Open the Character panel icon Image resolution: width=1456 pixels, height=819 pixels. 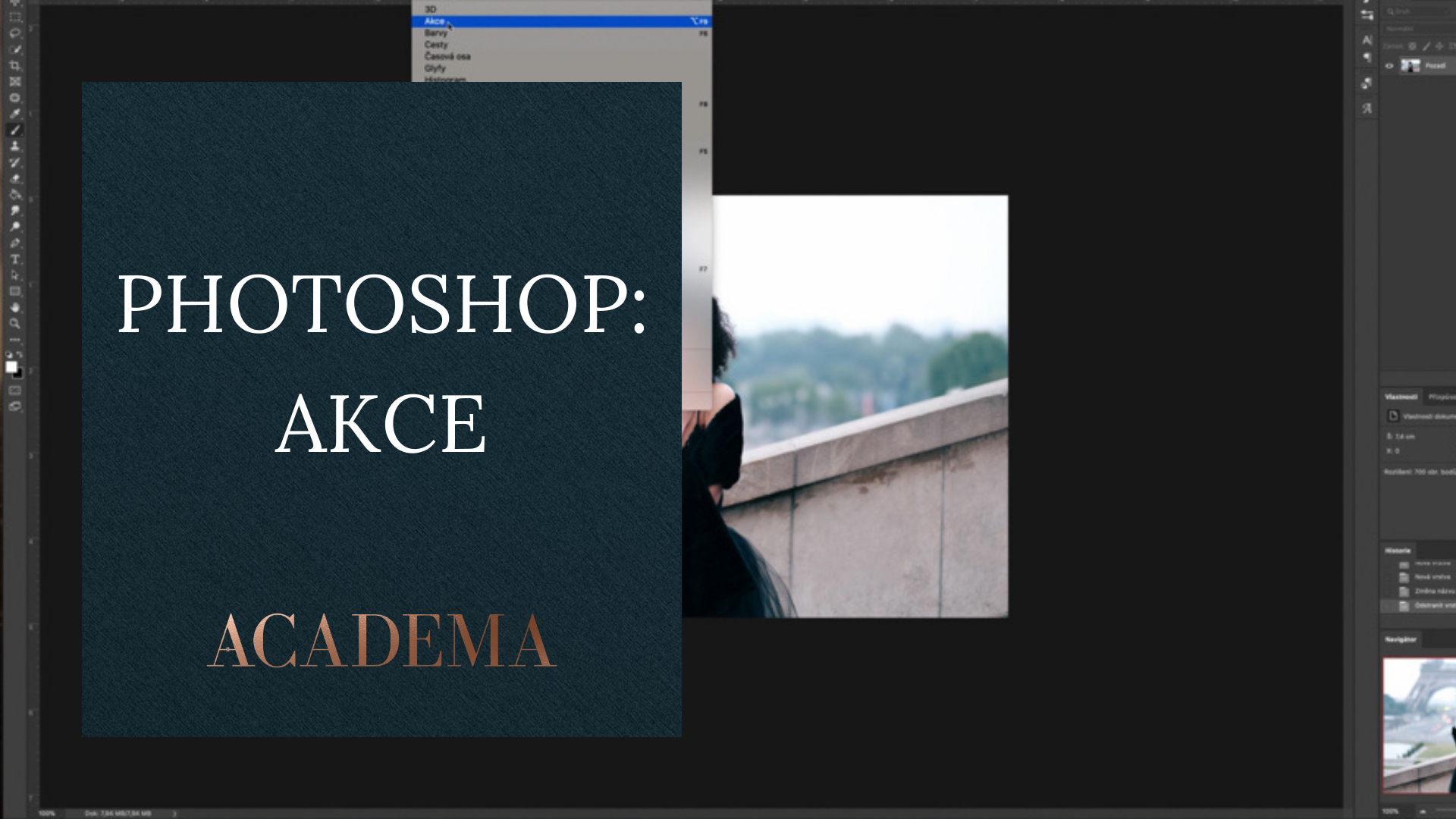pyautogui.click(x=1367, y=40)
